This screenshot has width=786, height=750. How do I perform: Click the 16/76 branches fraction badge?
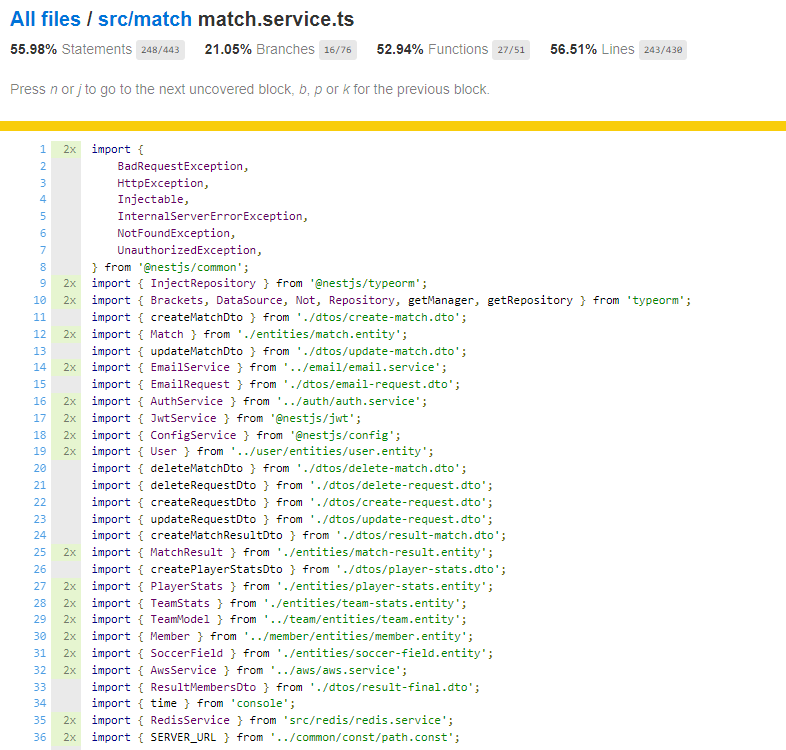tap(338, 50)
